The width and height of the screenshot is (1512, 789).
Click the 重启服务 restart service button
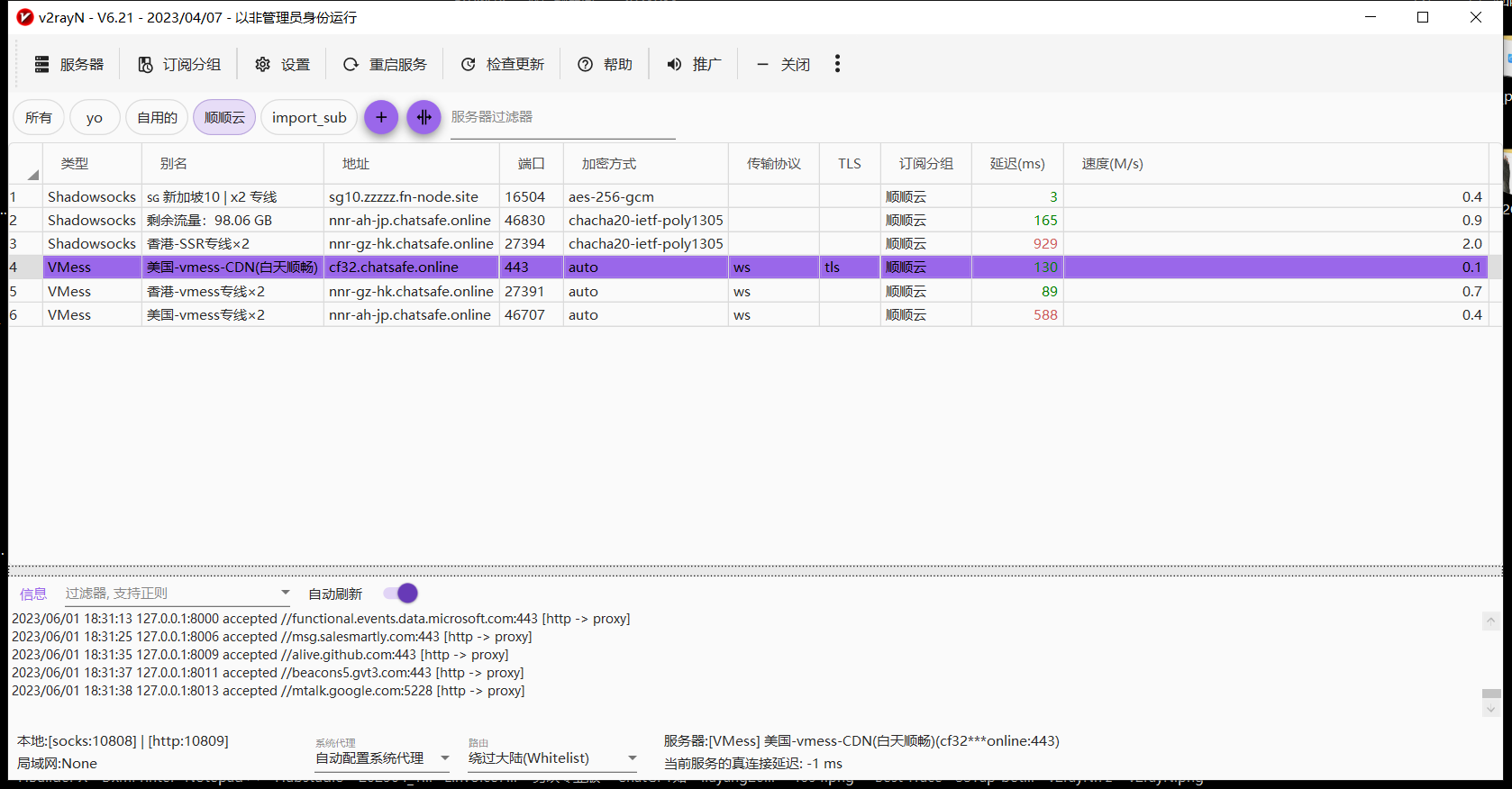[x=385, y=65]
